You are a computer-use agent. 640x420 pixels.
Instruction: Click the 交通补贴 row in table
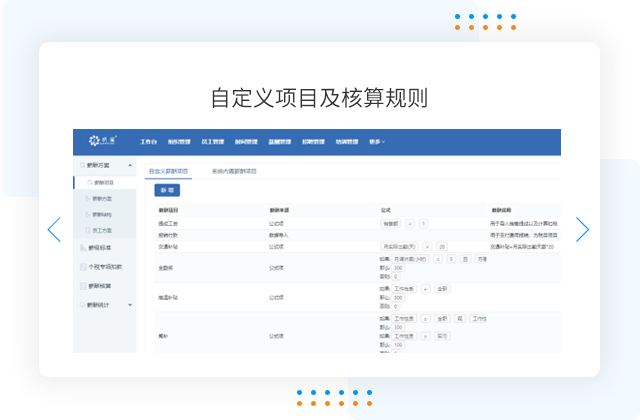click(170, 245)
